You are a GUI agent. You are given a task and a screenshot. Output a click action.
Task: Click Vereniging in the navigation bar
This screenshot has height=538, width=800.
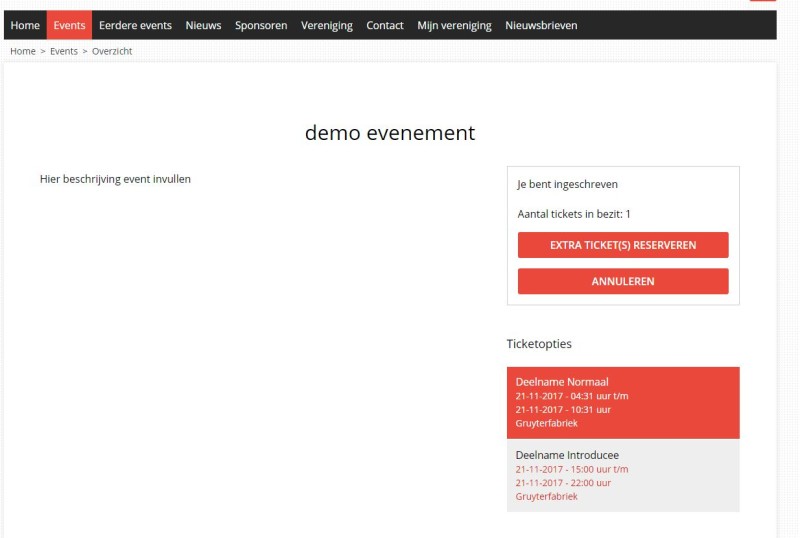[x=327, y=25]
